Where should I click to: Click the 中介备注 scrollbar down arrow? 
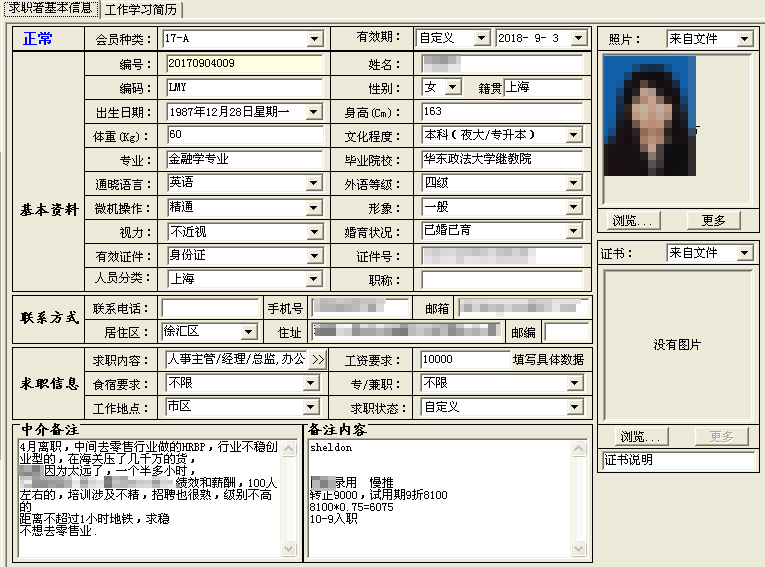pos(289,549)
